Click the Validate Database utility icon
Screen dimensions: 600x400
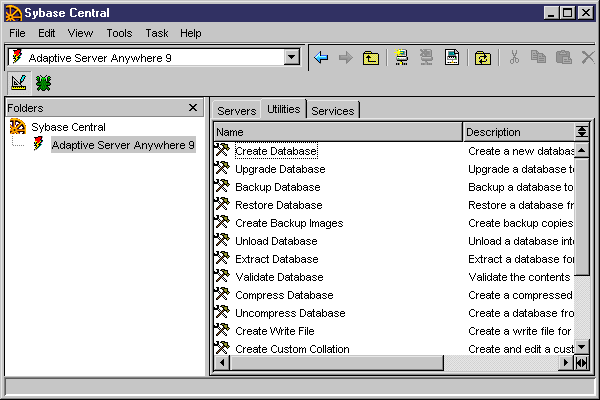[x=222, y=276]
